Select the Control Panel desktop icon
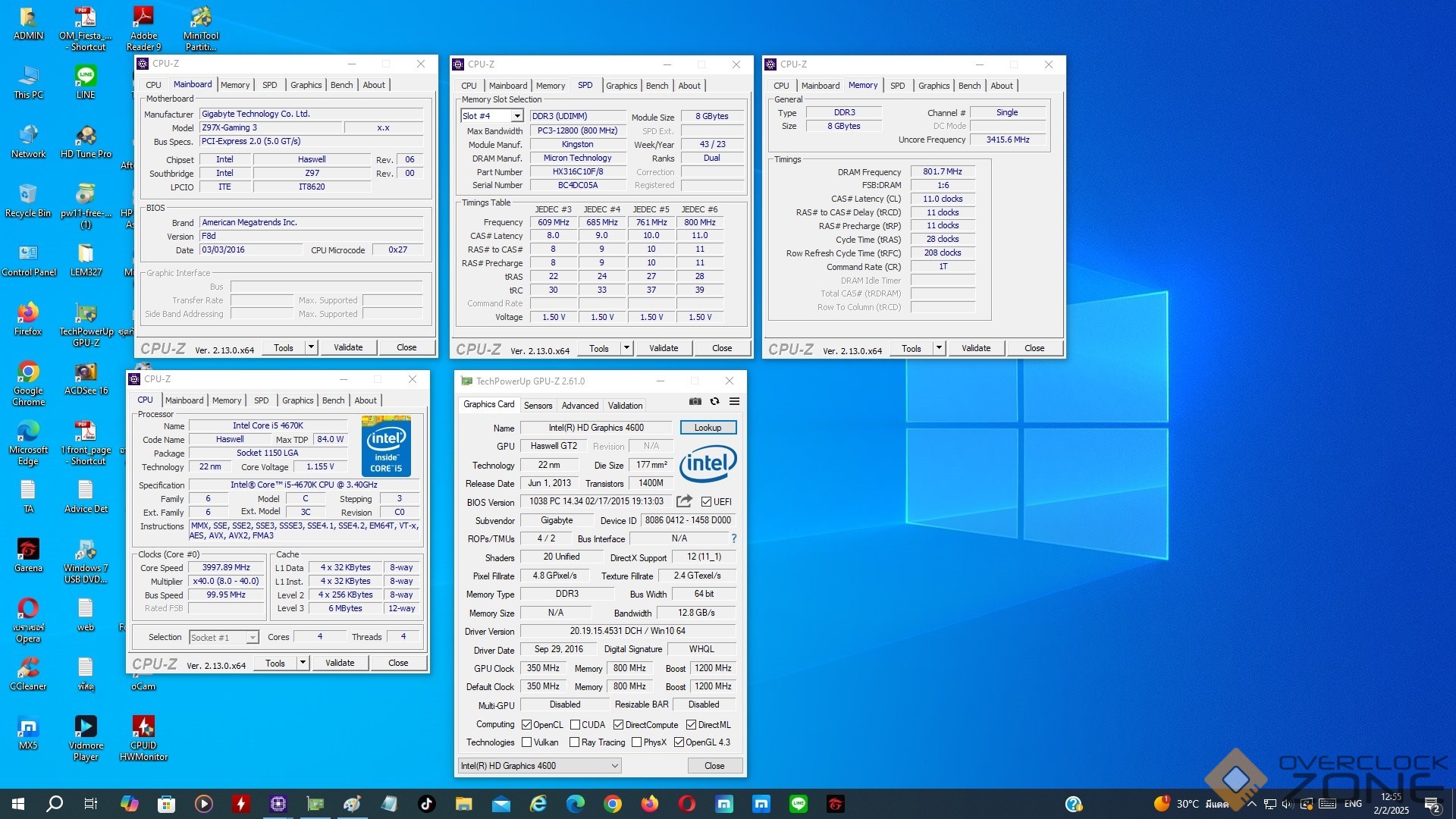The image size is (1456, 819). coord(28,260)
